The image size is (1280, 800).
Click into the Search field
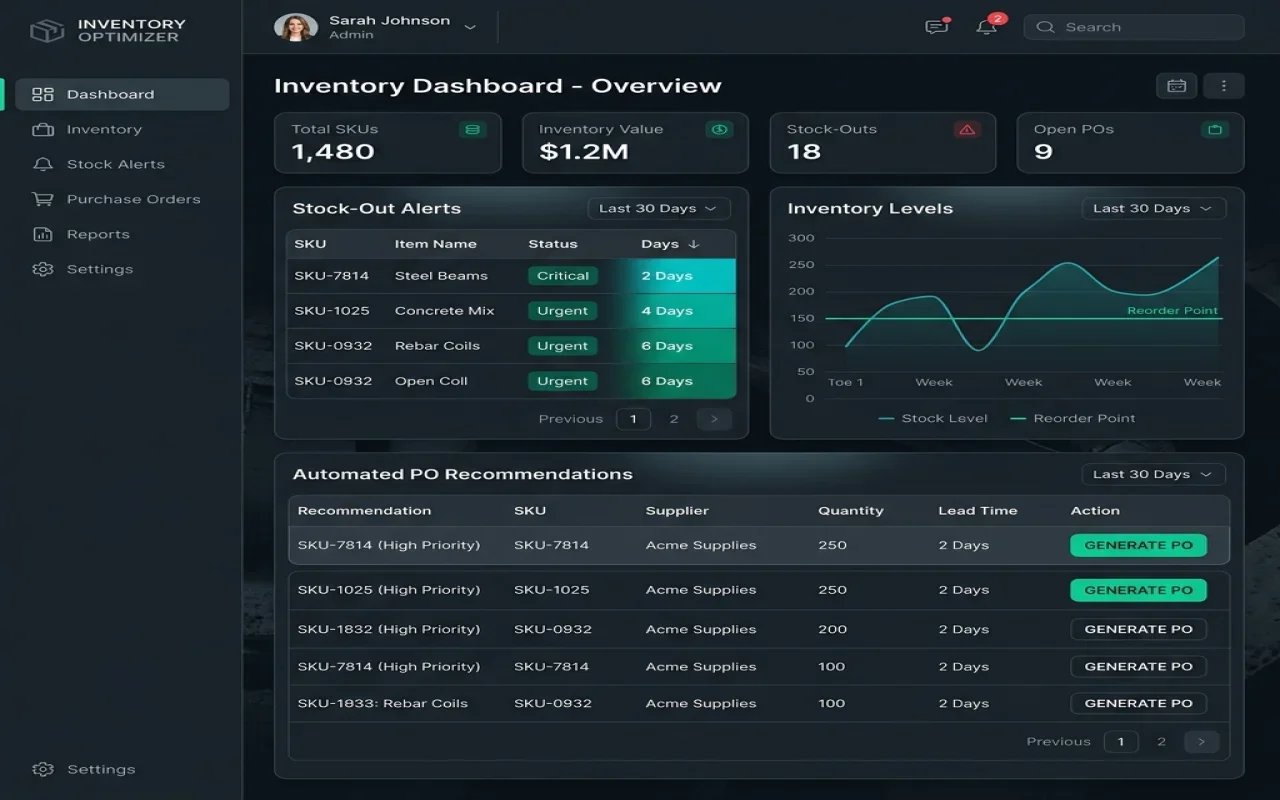[x=1134, y=28]
